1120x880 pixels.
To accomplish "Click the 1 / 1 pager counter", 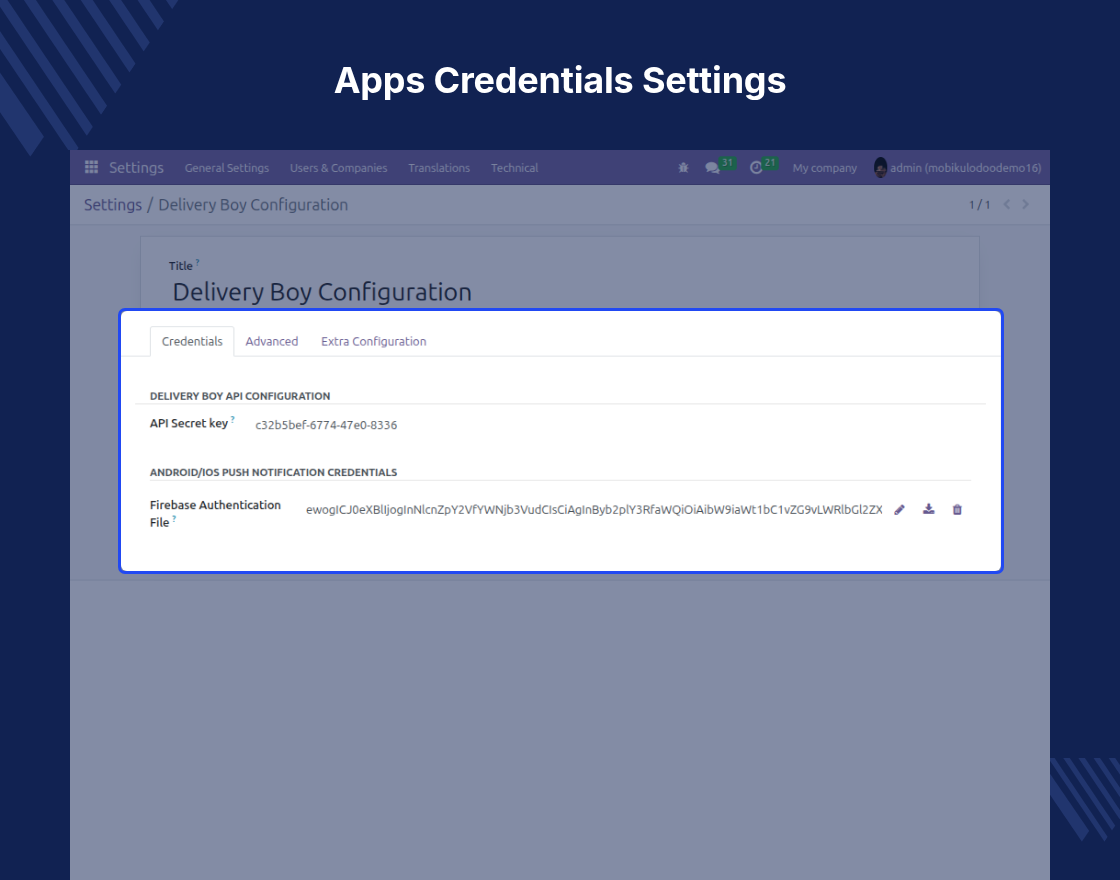I will point(979,205).
